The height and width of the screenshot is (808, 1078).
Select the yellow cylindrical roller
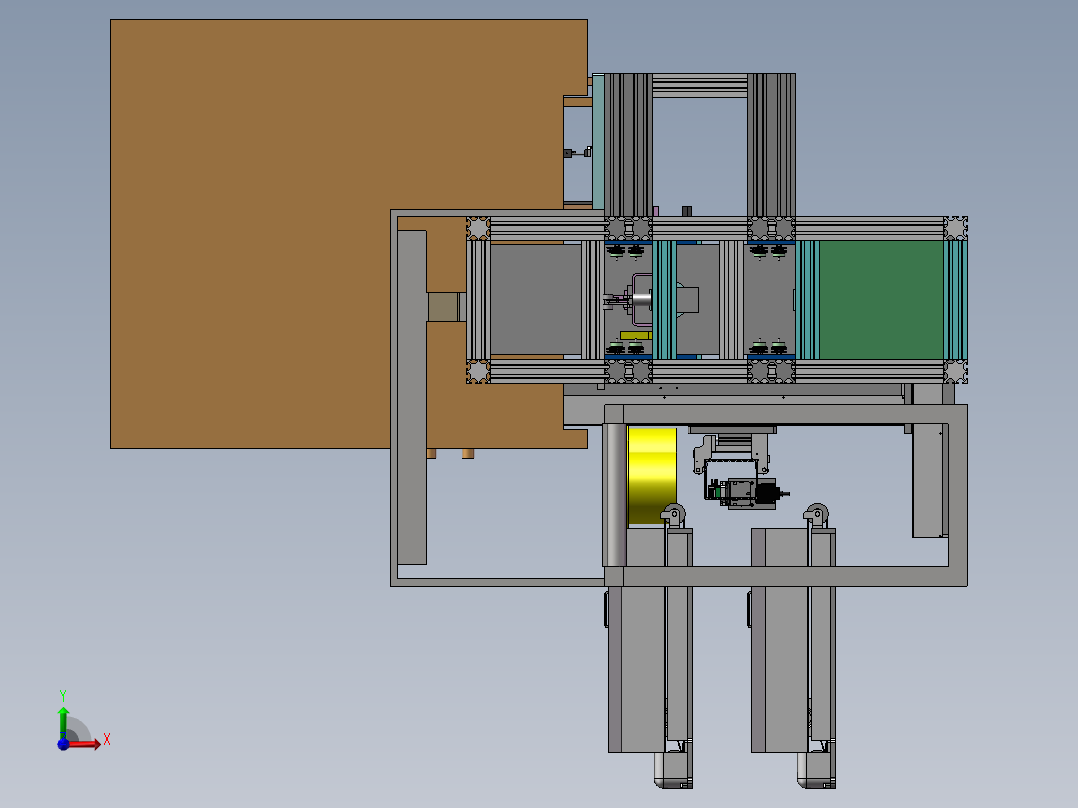[652, 475]
